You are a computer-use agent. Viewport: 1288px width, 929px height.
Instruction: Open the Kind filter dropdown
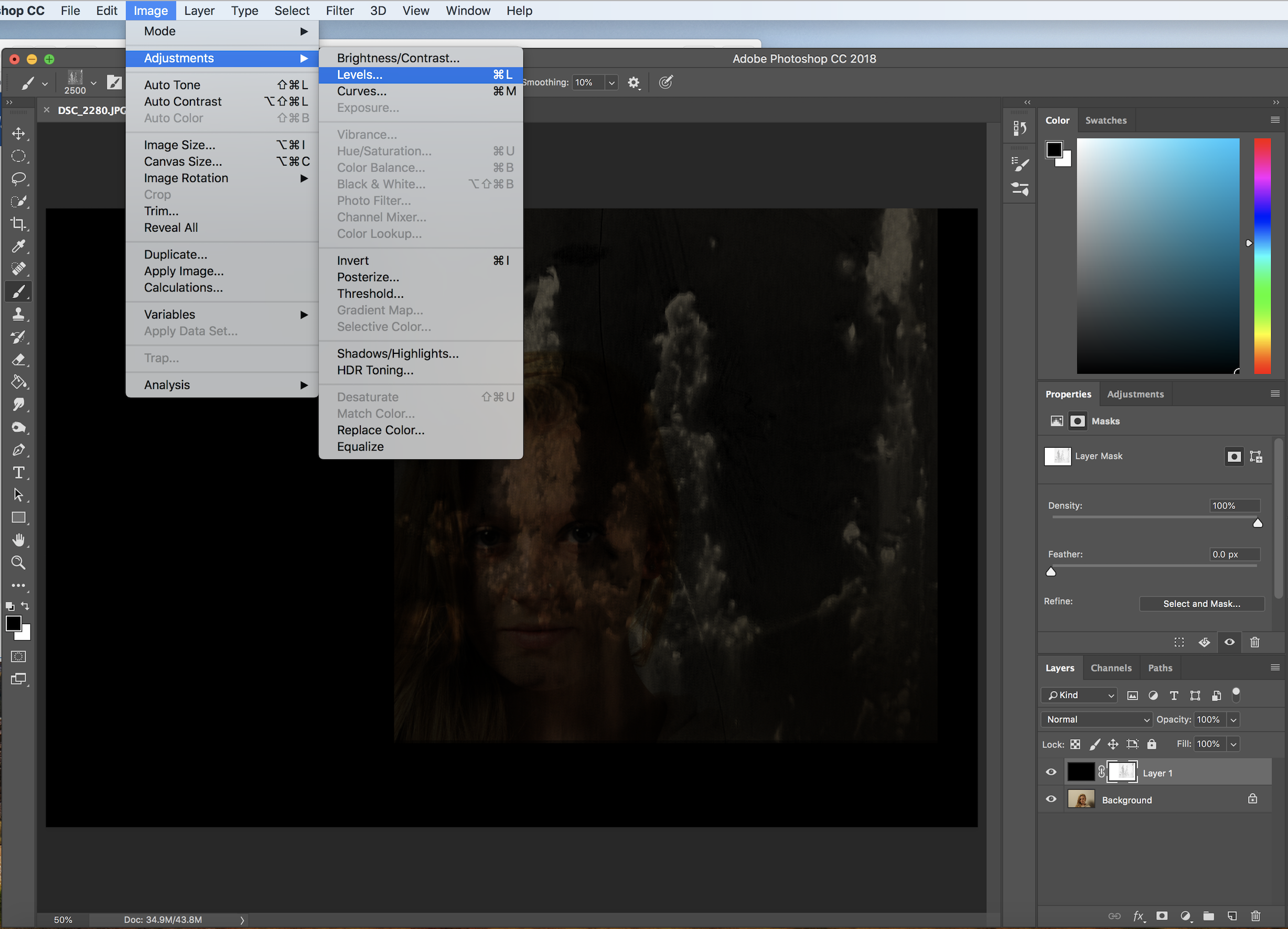1080,695
